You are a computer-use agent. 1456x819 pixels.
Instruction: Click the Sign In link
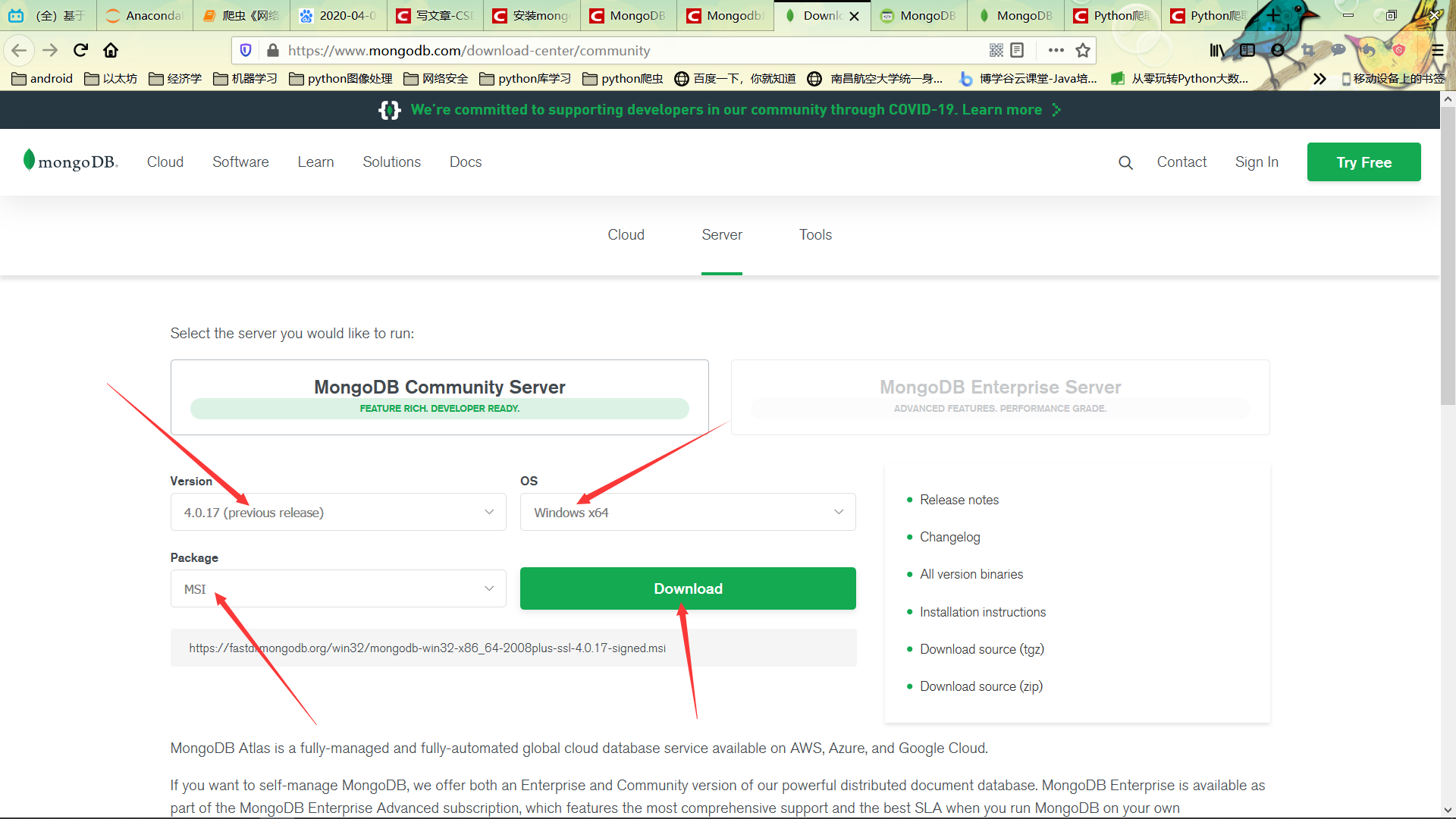pos(1257,162)
